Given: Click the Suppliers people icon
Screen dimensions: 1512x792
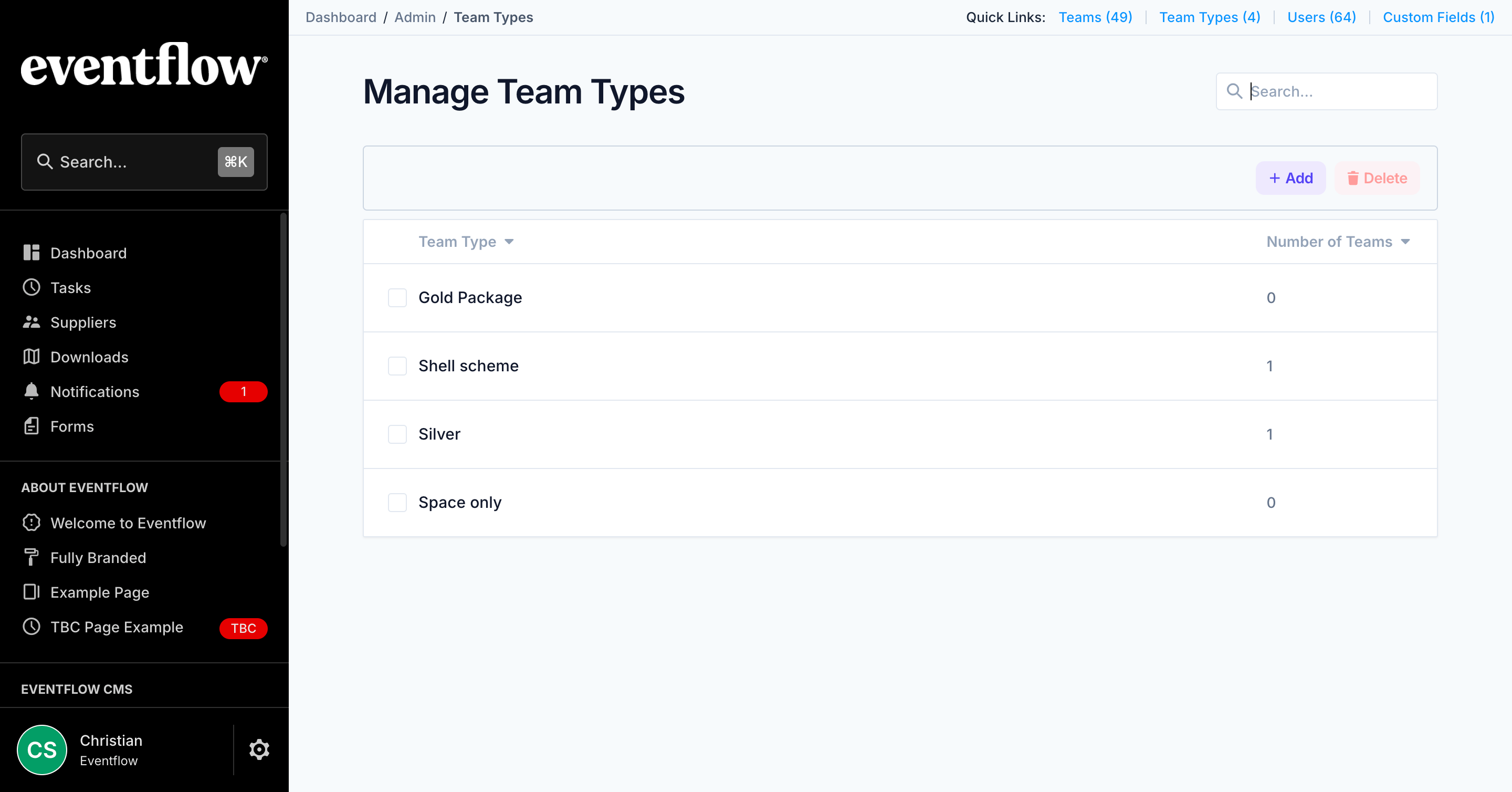Looking at the screenshot, I should (x=31, y=322).
